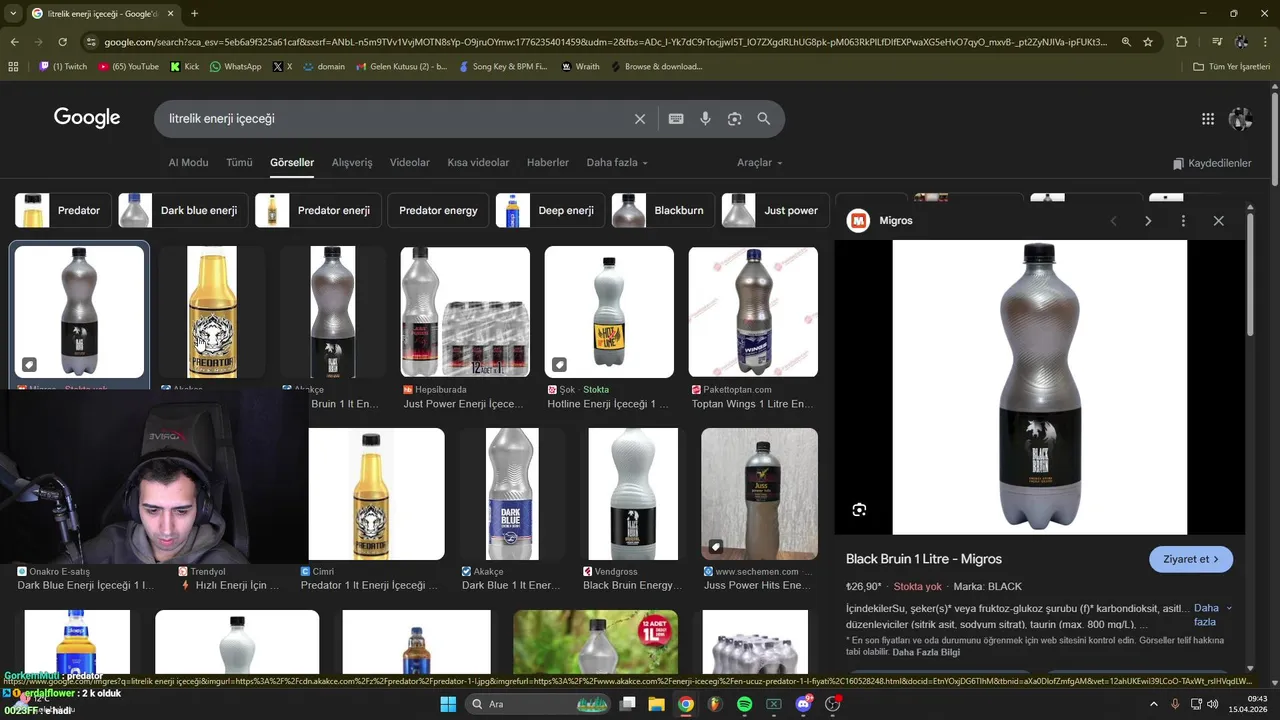Select the Blackburn filter chip
This screenshot has width=1280, height=720.
tap(664, 211)
